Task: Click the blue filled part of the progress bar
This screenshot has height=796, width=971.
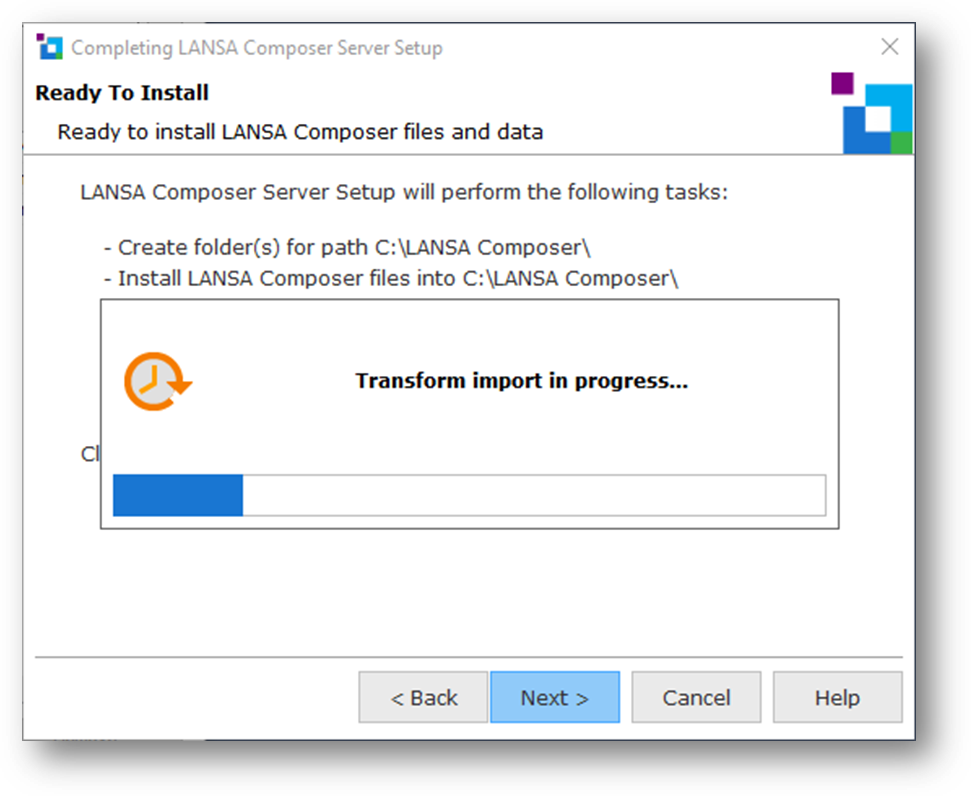Action: tap(178, 496)
